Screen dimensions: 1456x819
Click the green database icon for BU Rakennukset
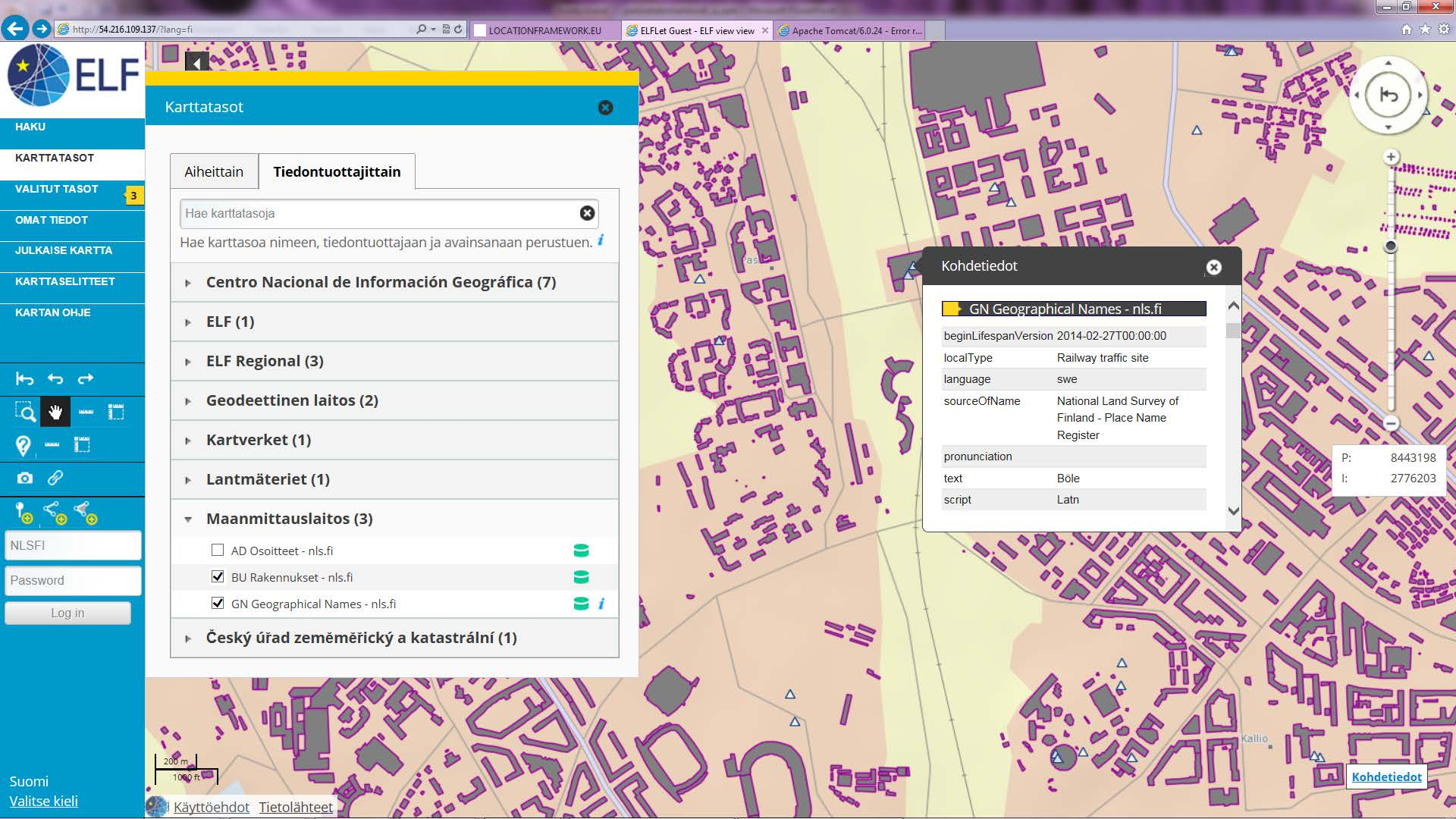pyautogui.click(x=581, y=577)
